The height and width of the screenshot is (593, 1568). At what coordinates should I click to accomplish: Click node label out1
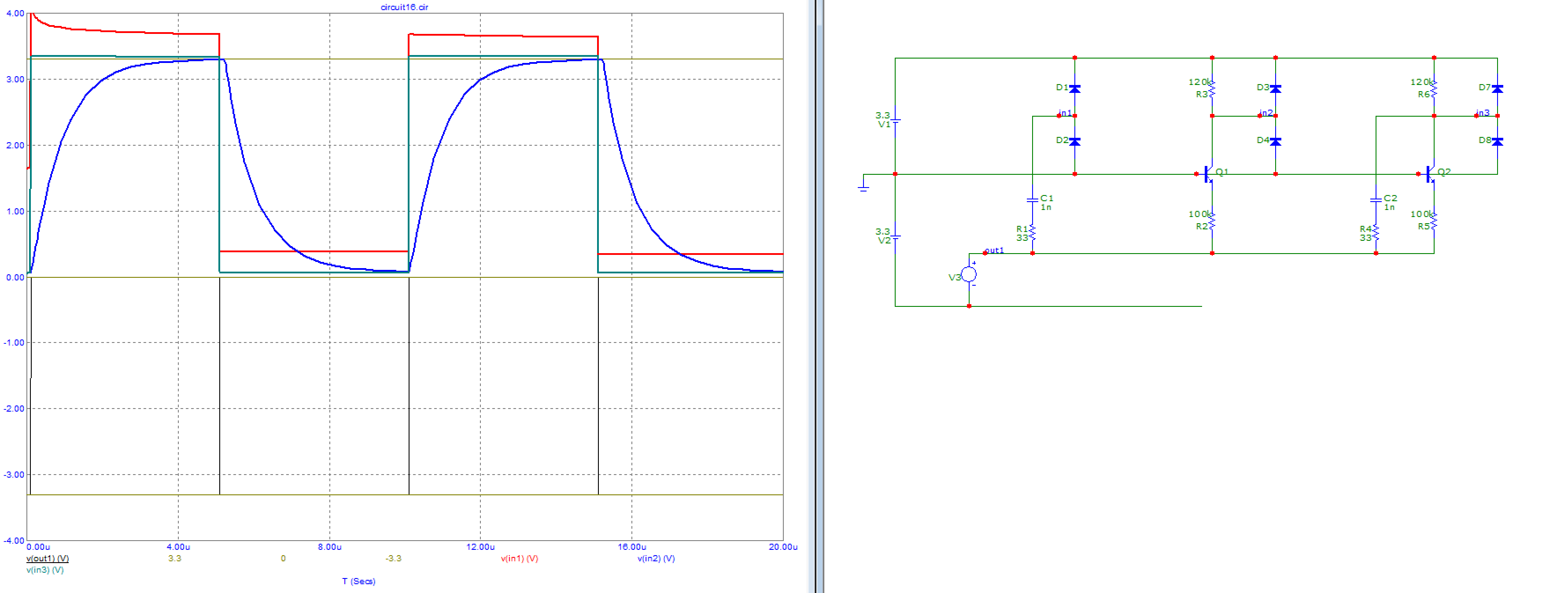[995, 250]
